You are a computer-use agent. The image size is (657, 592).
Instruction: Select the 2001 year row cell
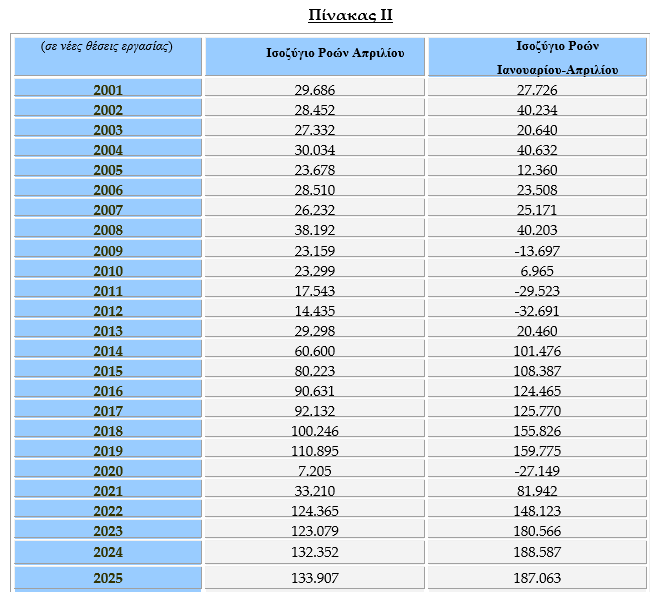pyautogui.click(x=107, y=90)
